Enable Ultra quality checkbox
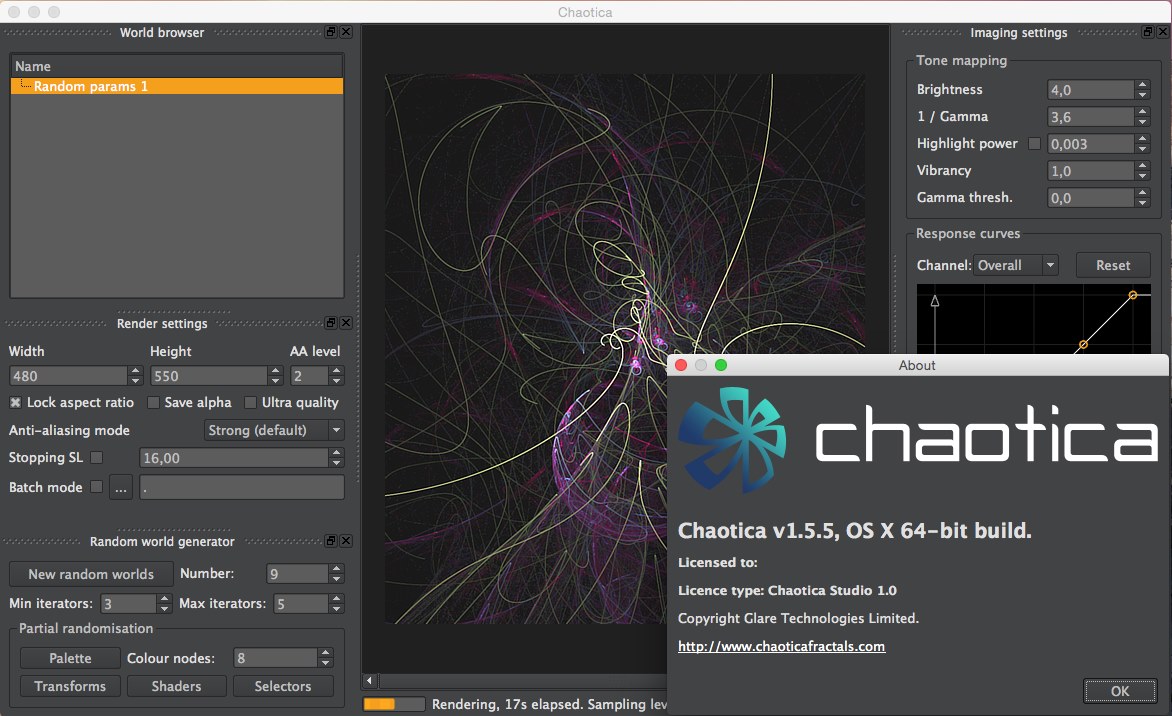Image resolution: width=1172 pixels, height=716 pixels. [x=250, y=403]
